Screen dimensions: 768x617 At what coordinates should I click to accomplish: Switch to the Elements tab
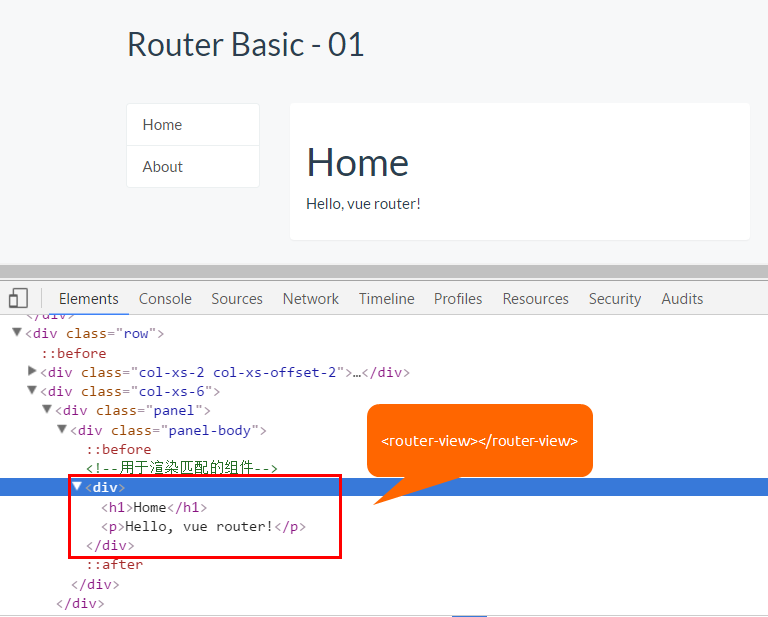[89, 299]
